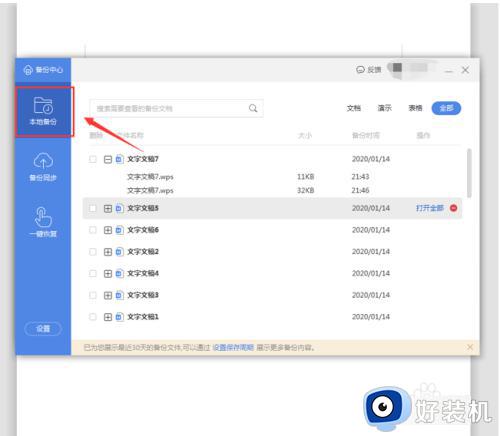Viewport: 500px width, 436px height.
Task: Click the 反馈 feedback chat icon
Action: point(360,70)
